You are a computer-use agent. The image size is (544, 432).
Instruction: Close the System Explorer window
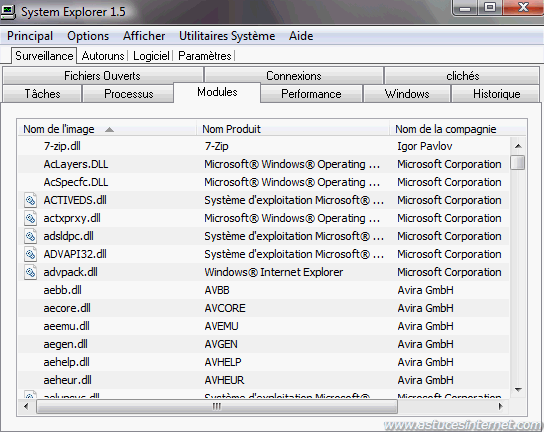(x=523, y=8)
